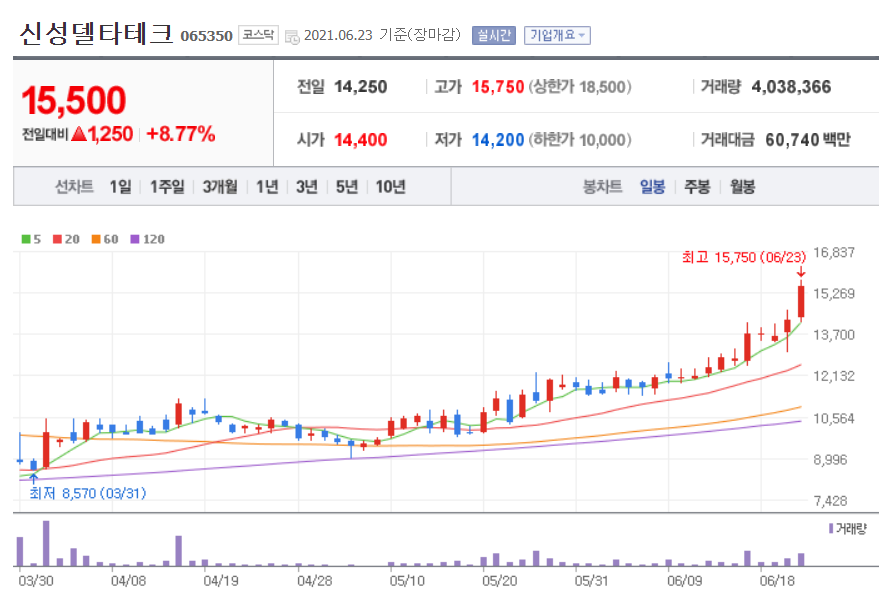Click the 05/10 date axis label
Screen dimensions: 879x598
tap(407, 581)
